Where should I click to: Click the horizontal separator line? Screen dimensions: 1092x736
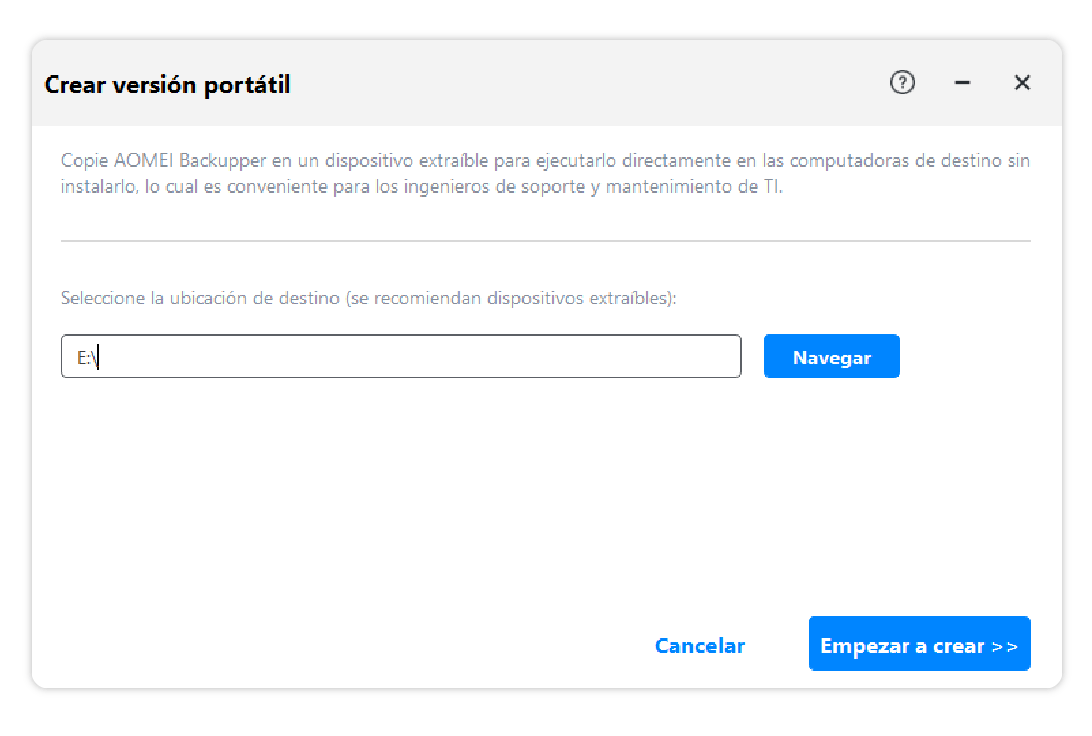click(545, 241)
